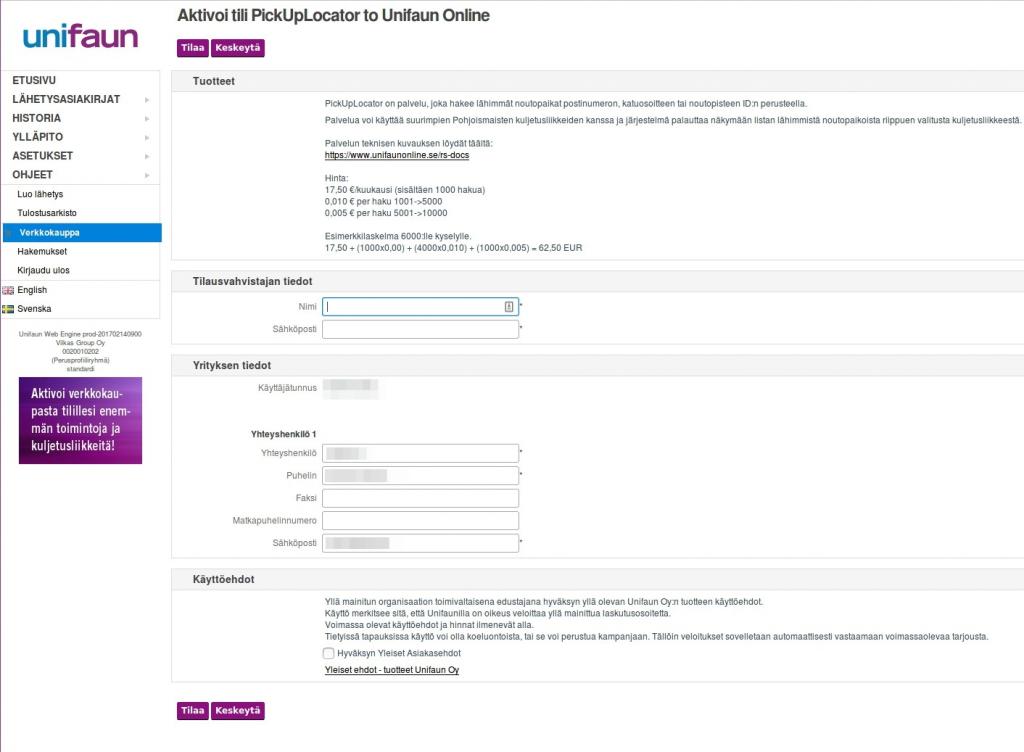Screen dimensions: 1024x752
Task: Select Luo lähetys in the sidebar
Action: click(x=40, y=195)
